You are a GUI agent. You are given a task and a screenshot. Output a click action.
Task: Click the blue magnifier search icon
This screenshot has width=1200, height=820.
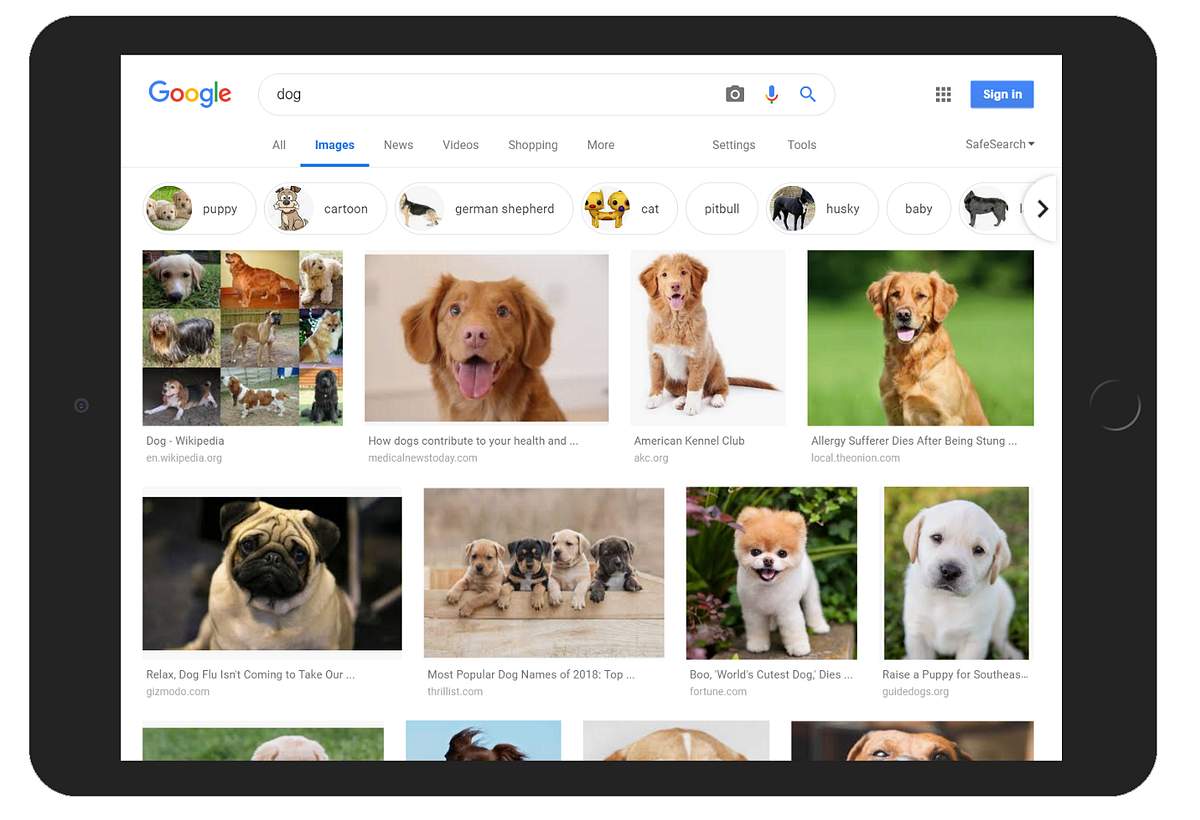(808, 94)
